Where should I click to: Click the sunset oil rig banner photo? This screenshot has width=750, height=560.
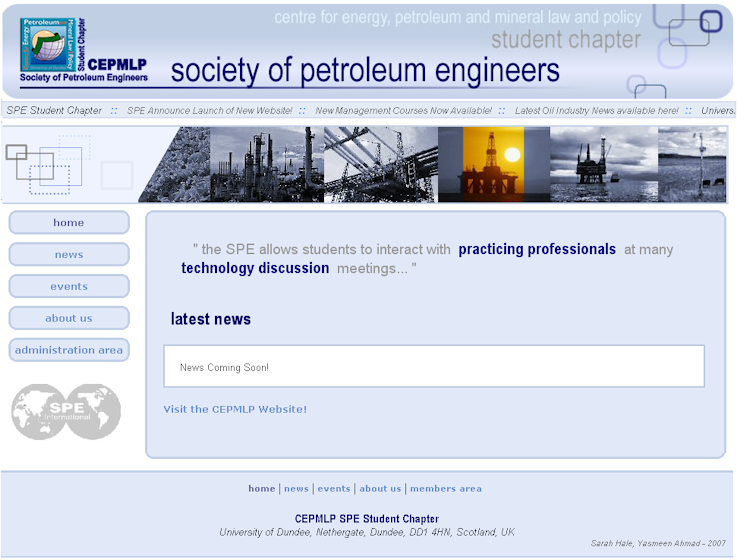click(494, 165)
